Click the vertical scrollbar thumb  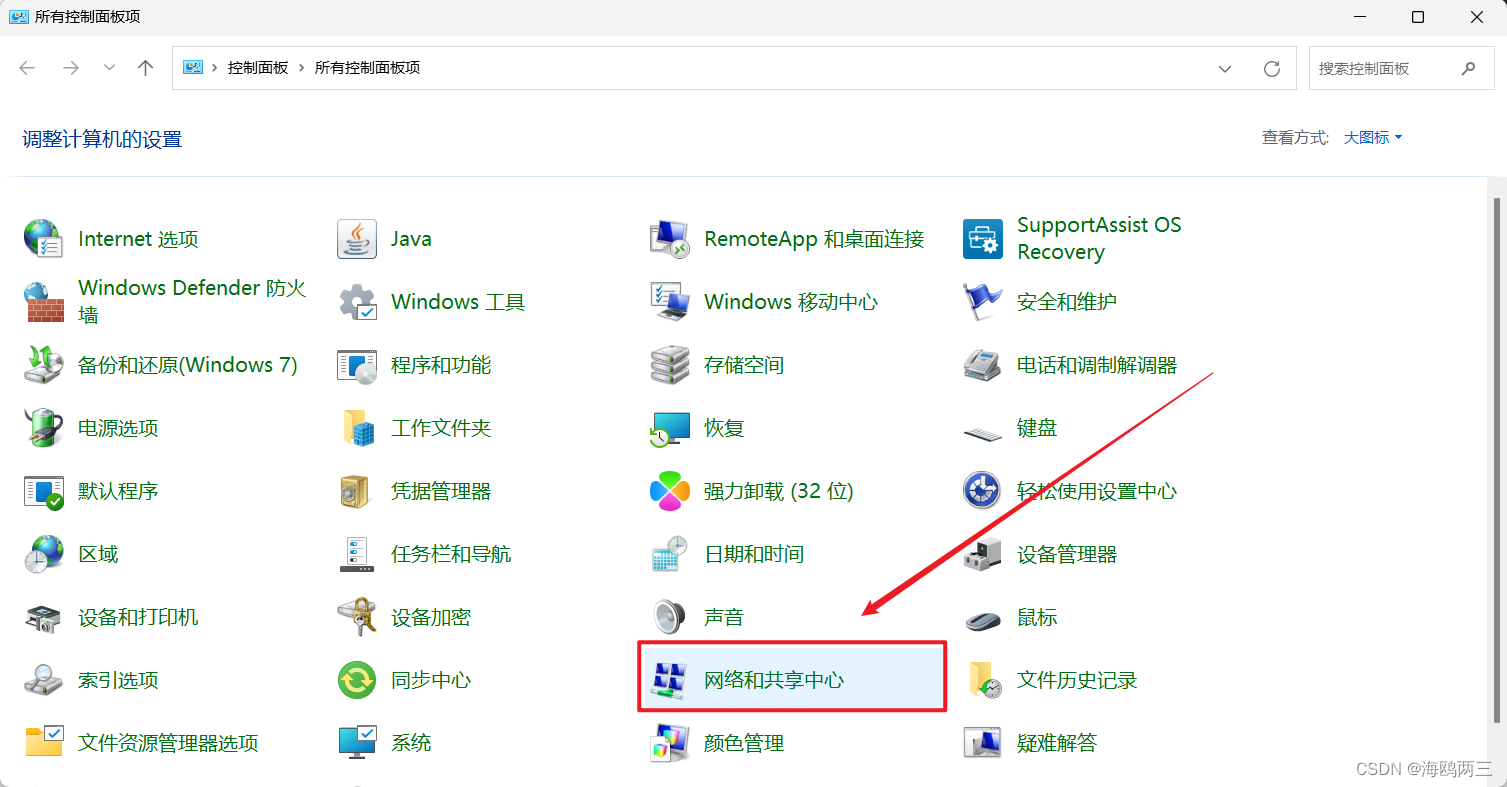tap(1498, 458)
